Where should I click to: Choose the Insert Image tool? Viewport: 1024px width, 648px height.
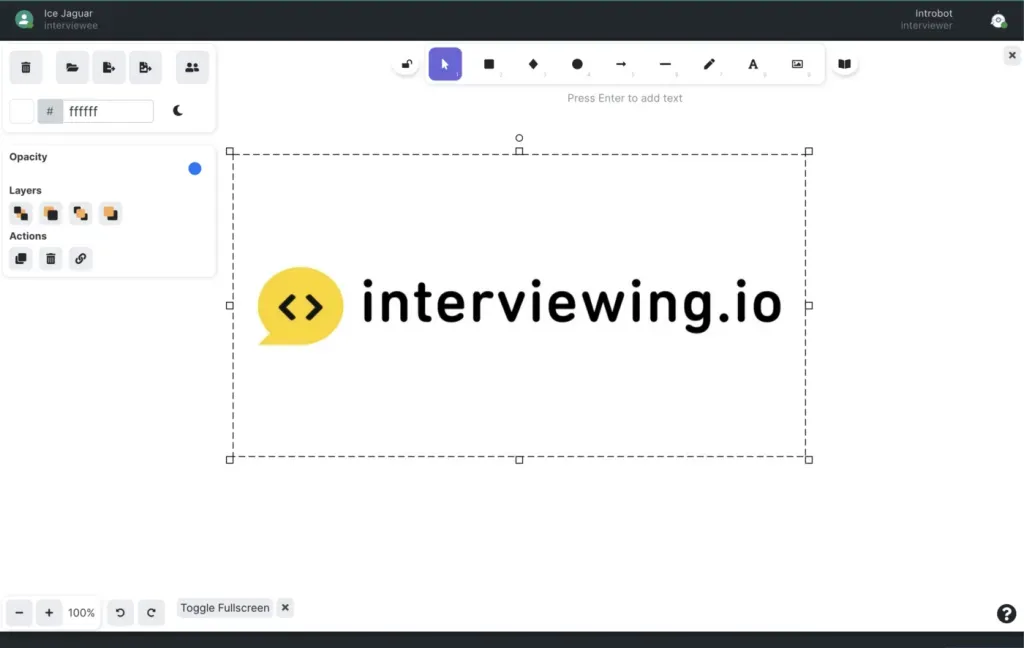[797, 64]
